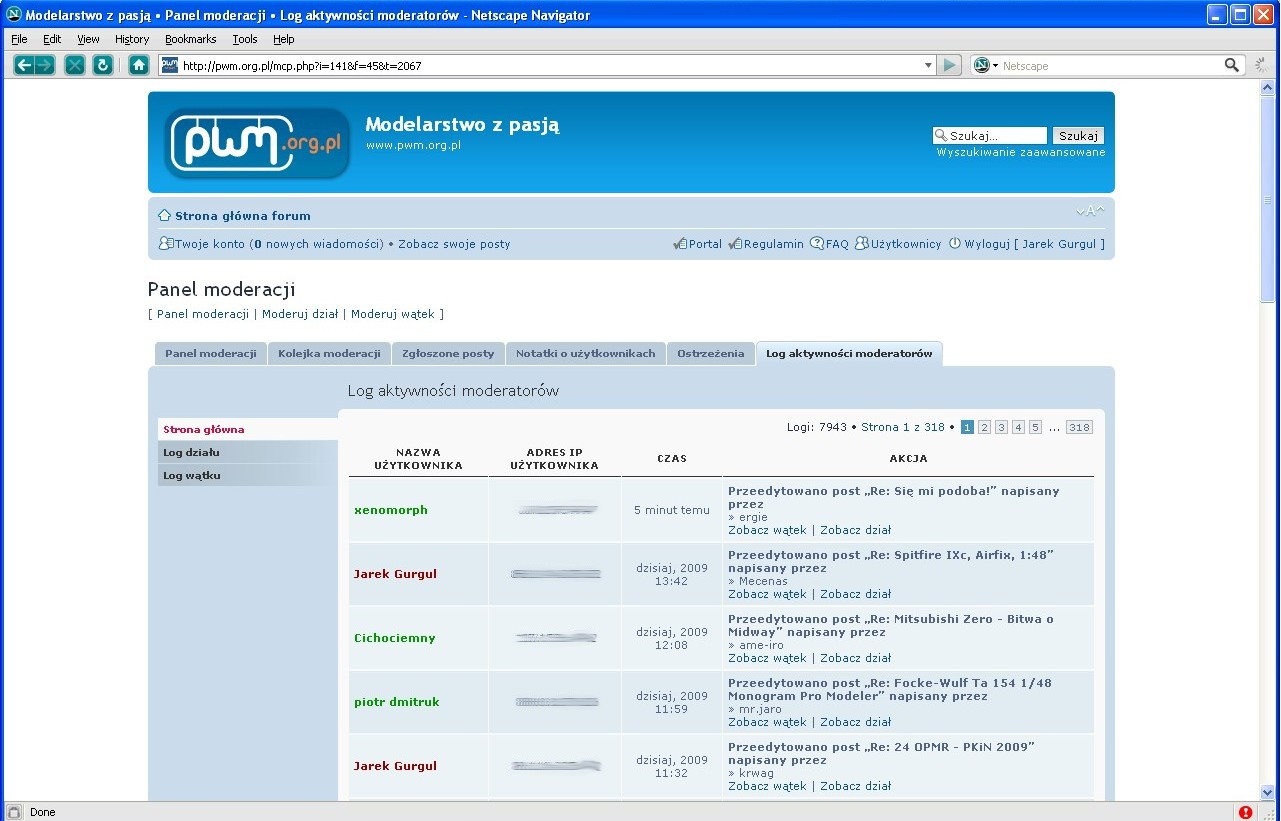Click the pwm.org.pl forum logo

coord(257,143)
